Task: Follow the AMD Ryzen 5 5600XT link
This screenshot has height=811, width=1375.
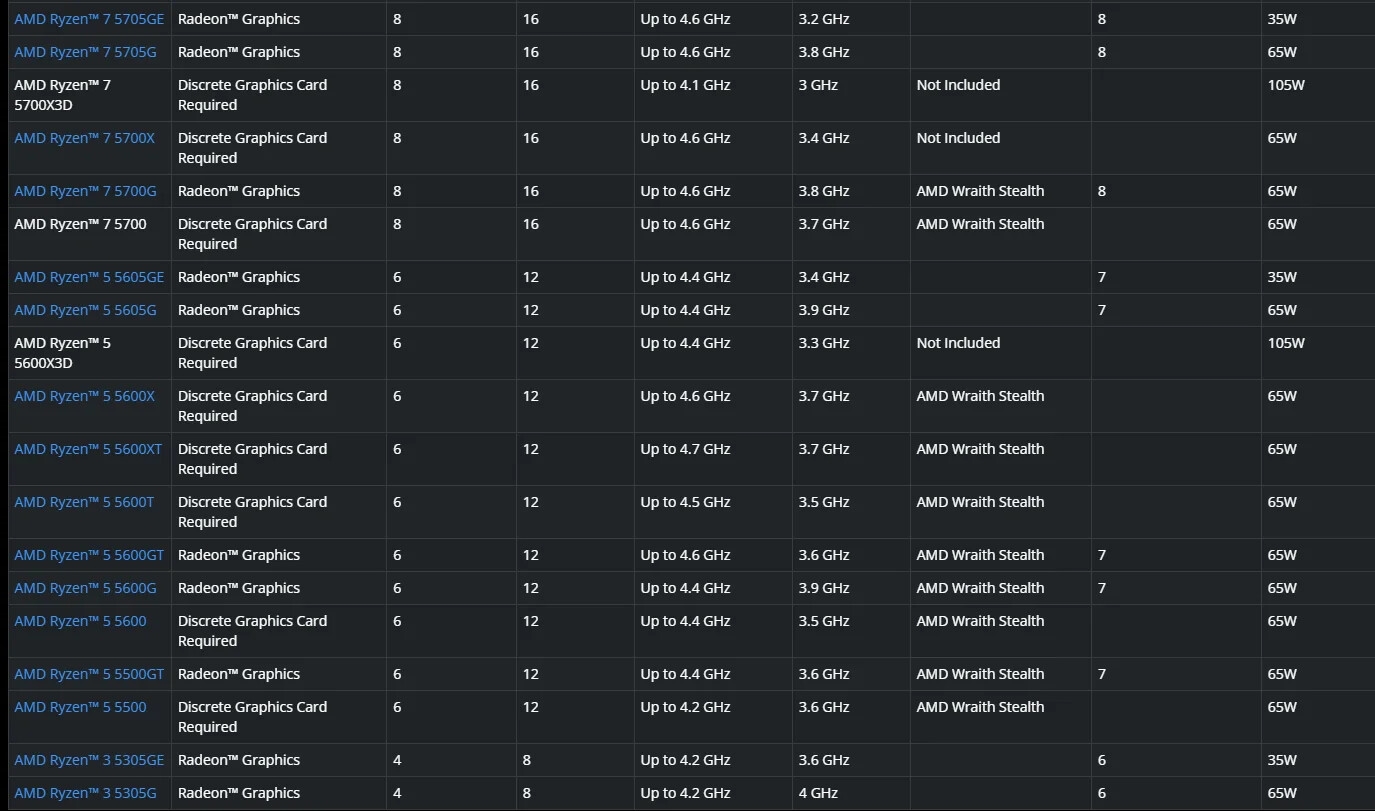Action: pos(88,449)
